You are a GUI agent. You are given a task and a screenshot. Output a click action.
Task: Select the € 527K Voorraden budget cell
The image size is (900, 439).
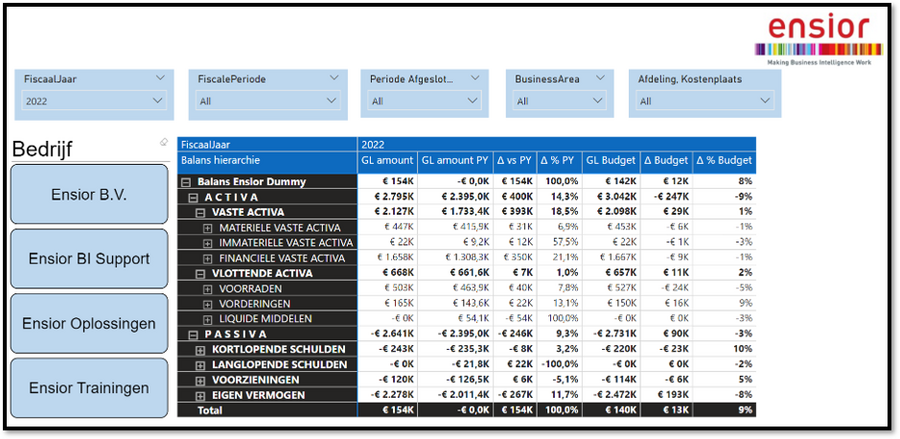pos(611,288)
